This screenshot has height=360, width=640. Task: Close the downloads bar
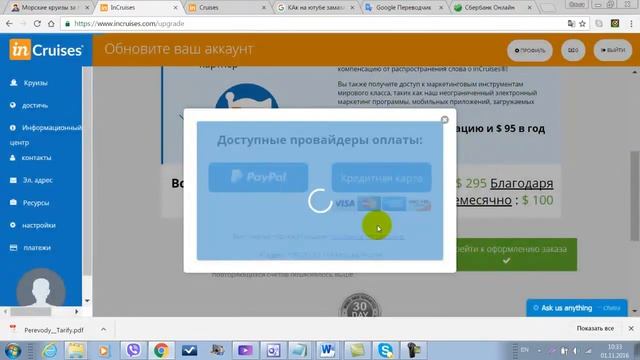click(631, 328)
